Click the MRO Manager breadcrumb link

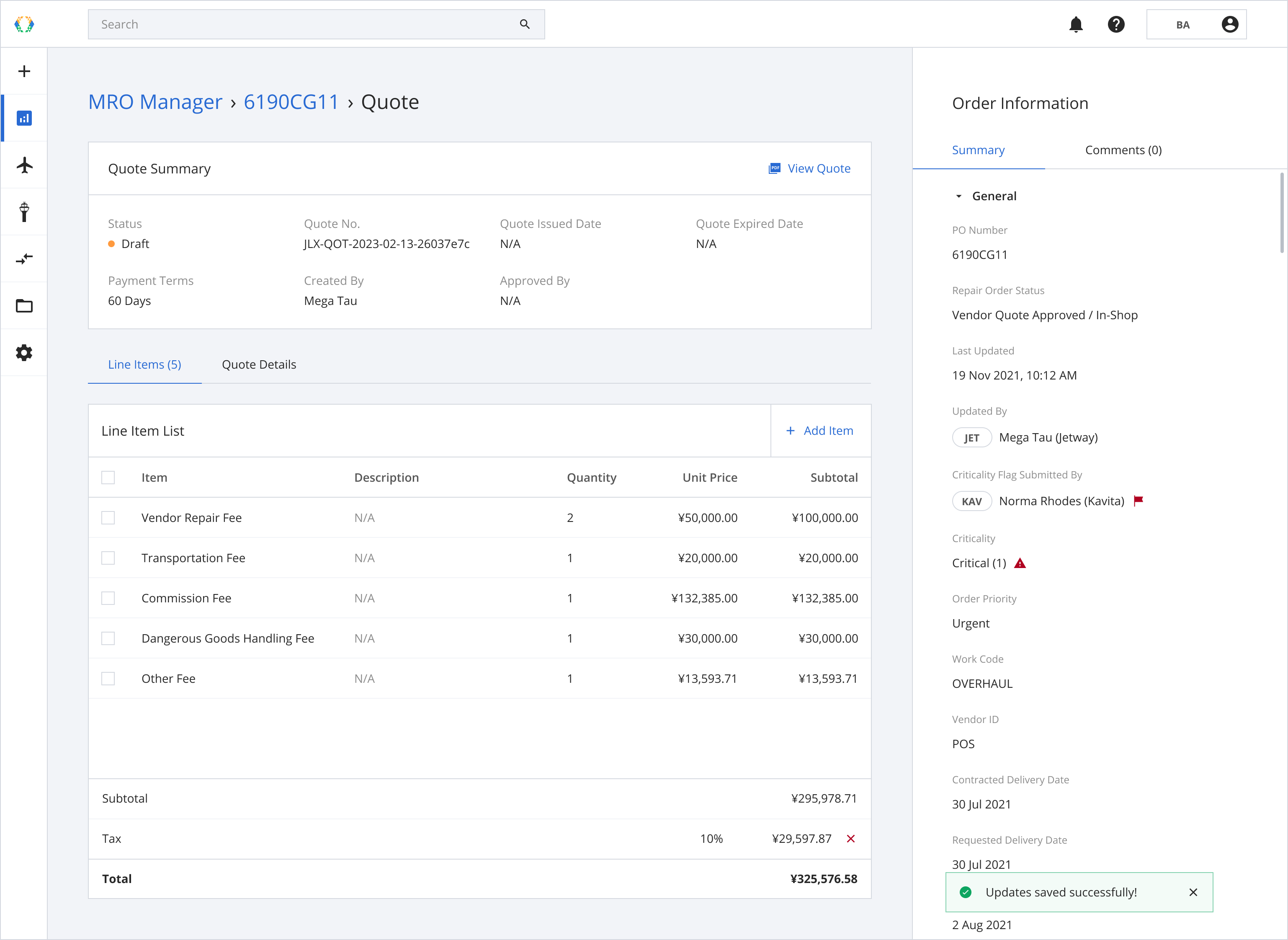[155, 102]
